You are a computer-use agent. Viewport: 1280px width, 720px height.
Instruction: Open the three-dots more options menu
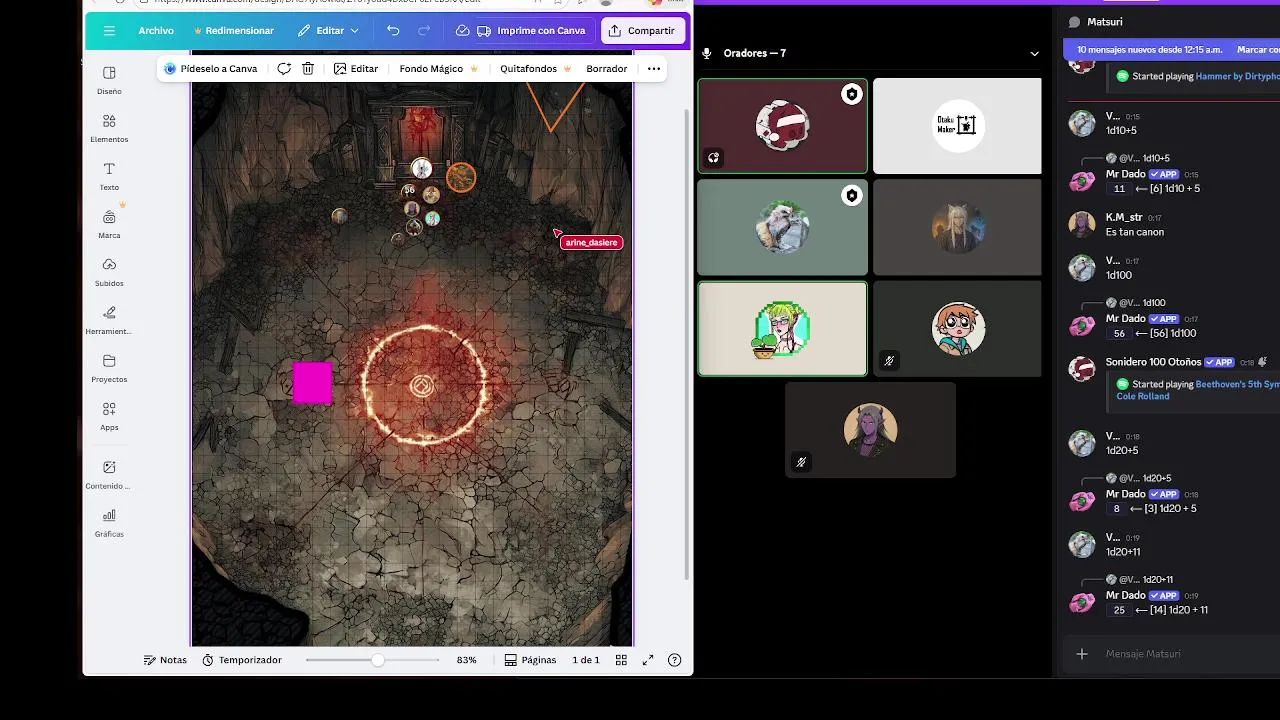point(654,69)
